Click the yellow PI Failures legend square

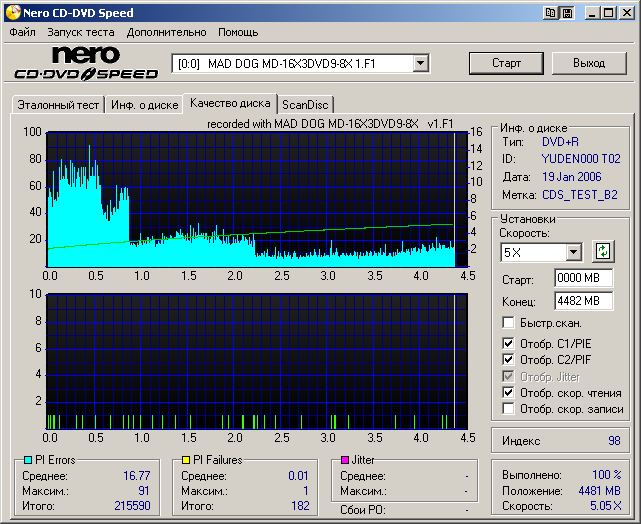(186, 460)
